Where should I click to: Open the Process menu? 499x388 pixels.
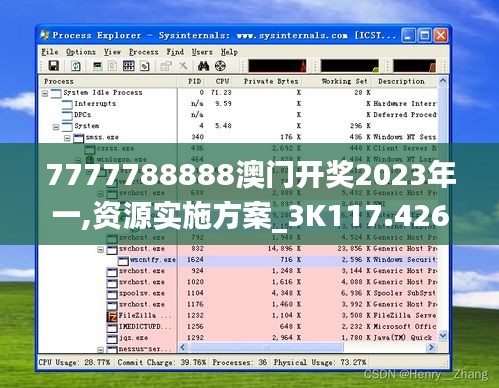[144, 52]
